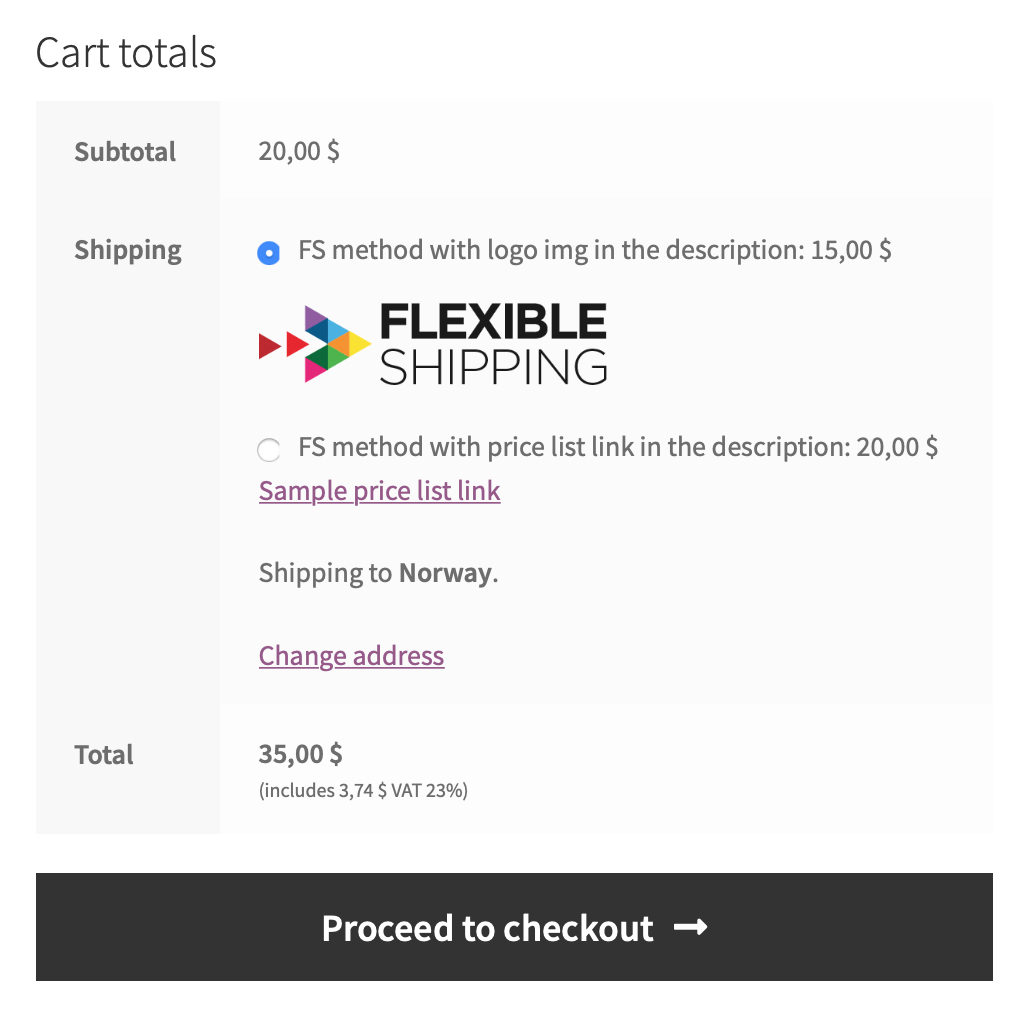Viewport: 1032px width, 1018px height.
Task: Click the 35,00 $ total amount
Action: pos(299,754)
